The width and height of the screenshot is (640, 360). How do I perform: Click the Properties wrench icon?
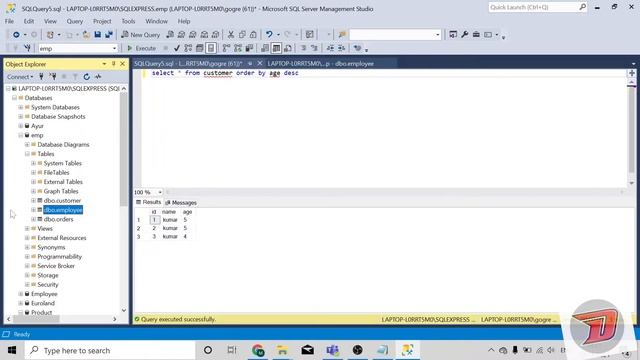tap(464, 35)
